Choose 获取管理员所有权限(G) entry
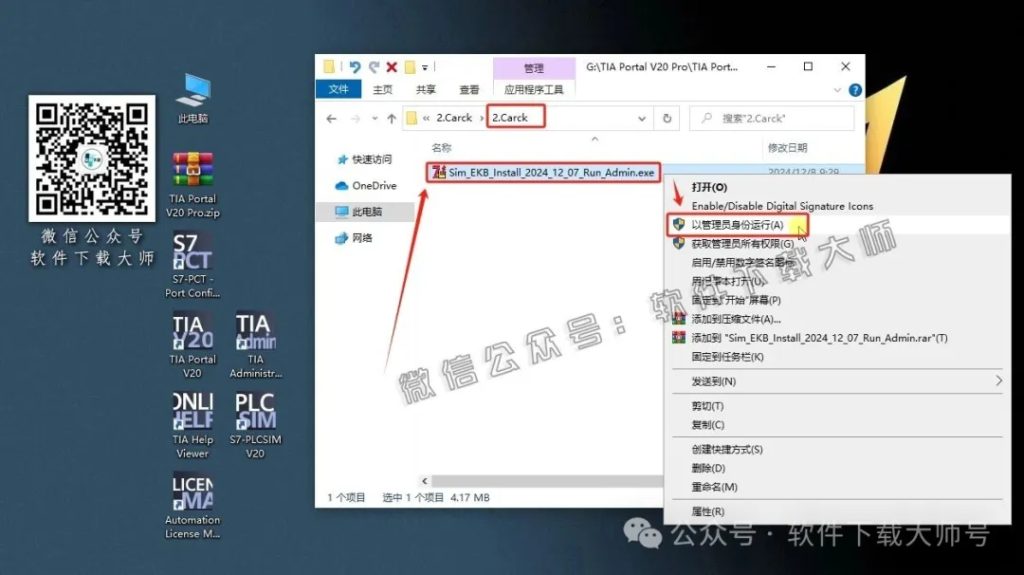The width and height of the screenshot is (1024, 575). [743, 244]
